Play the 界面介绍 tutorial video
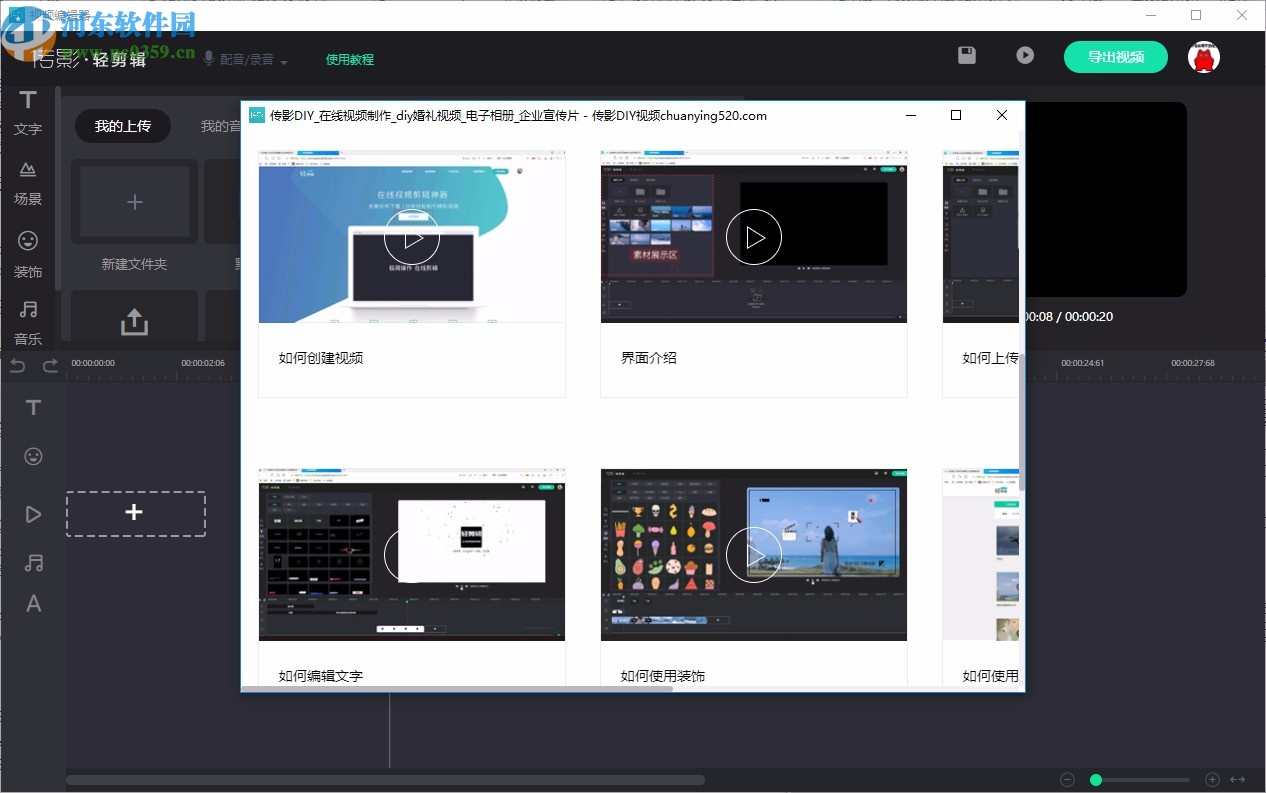This screenshot has height=793, width=1266. (x=754, y=237)
